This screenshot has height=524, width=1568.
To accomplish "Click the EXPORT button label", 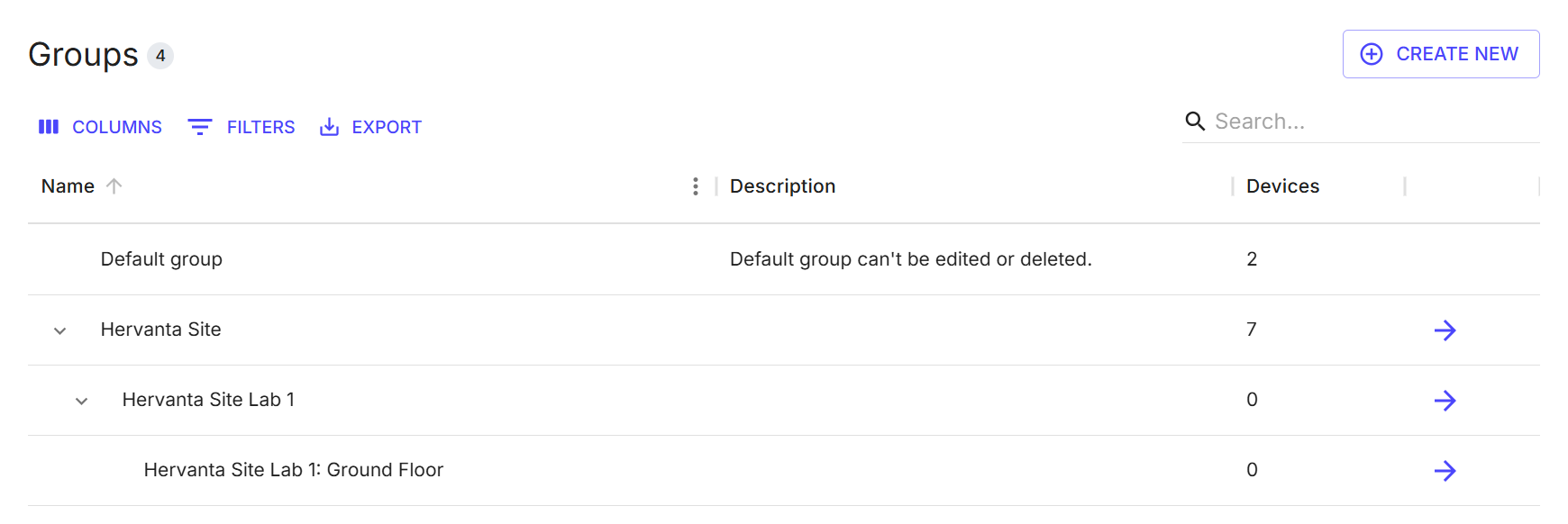I will coord(387,127).
